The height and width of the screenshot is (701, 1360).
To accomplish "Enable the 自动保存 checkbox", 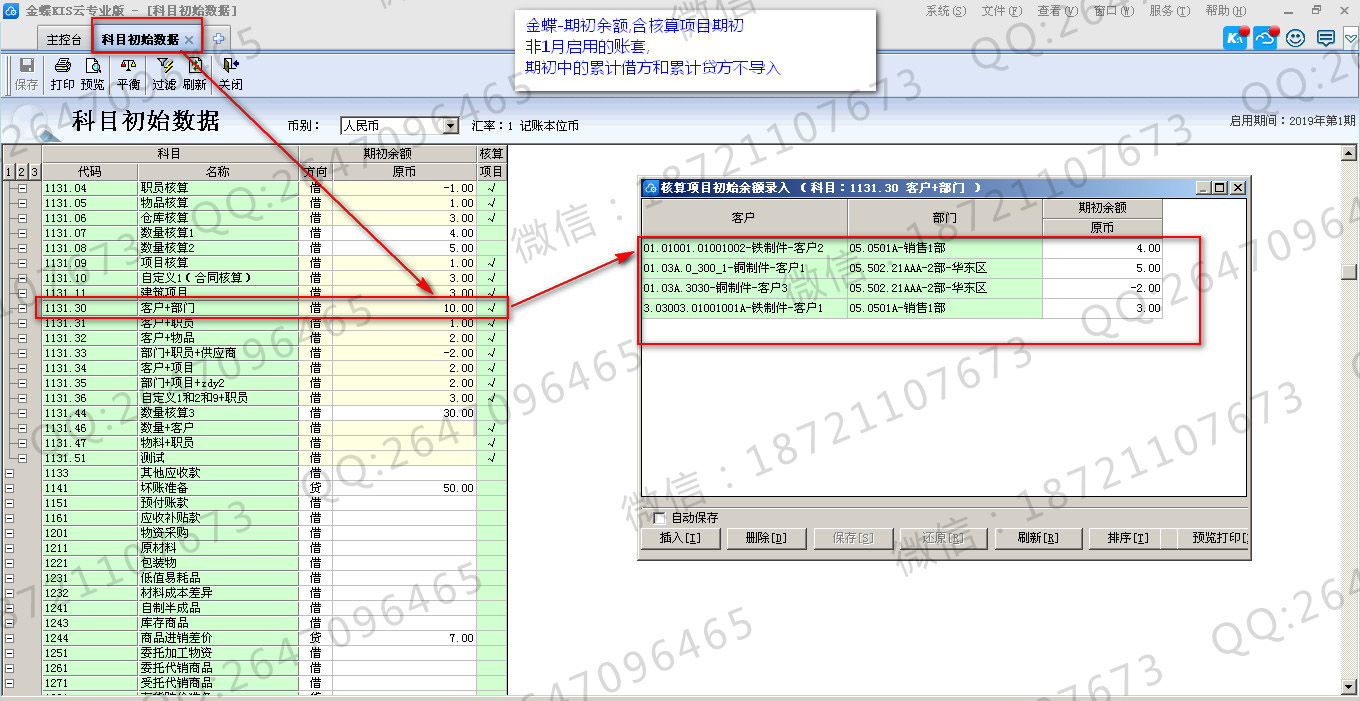I will (x=658, y=518).
